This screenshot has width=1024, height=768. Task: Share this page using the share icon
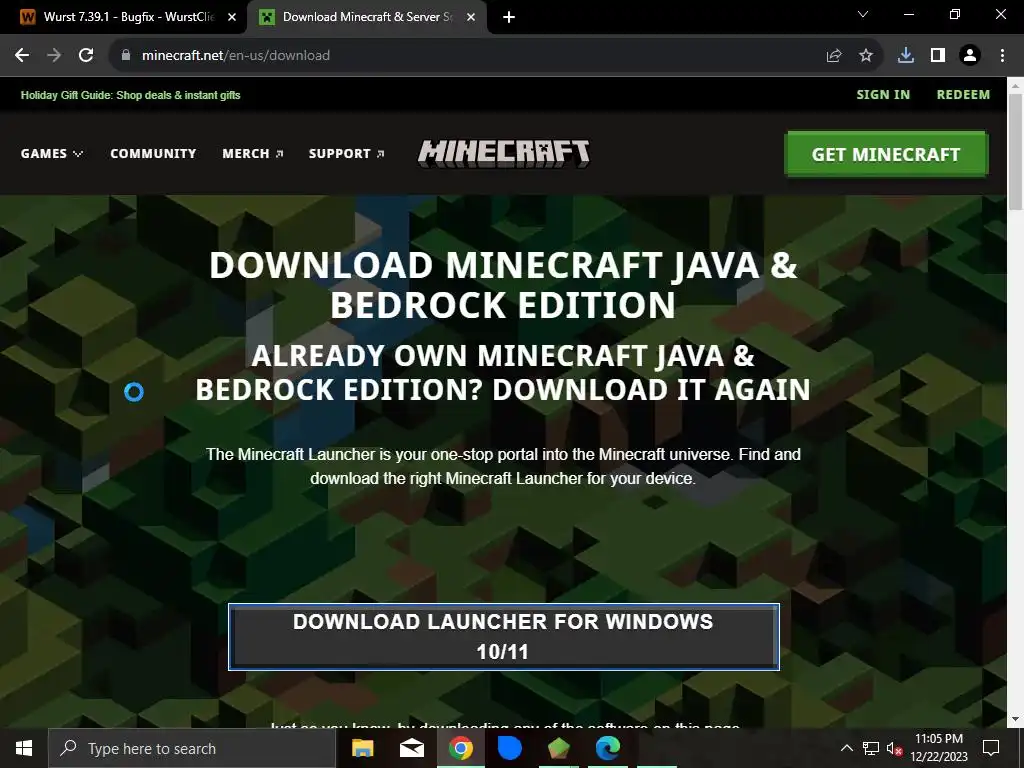(x=833, y=56)
